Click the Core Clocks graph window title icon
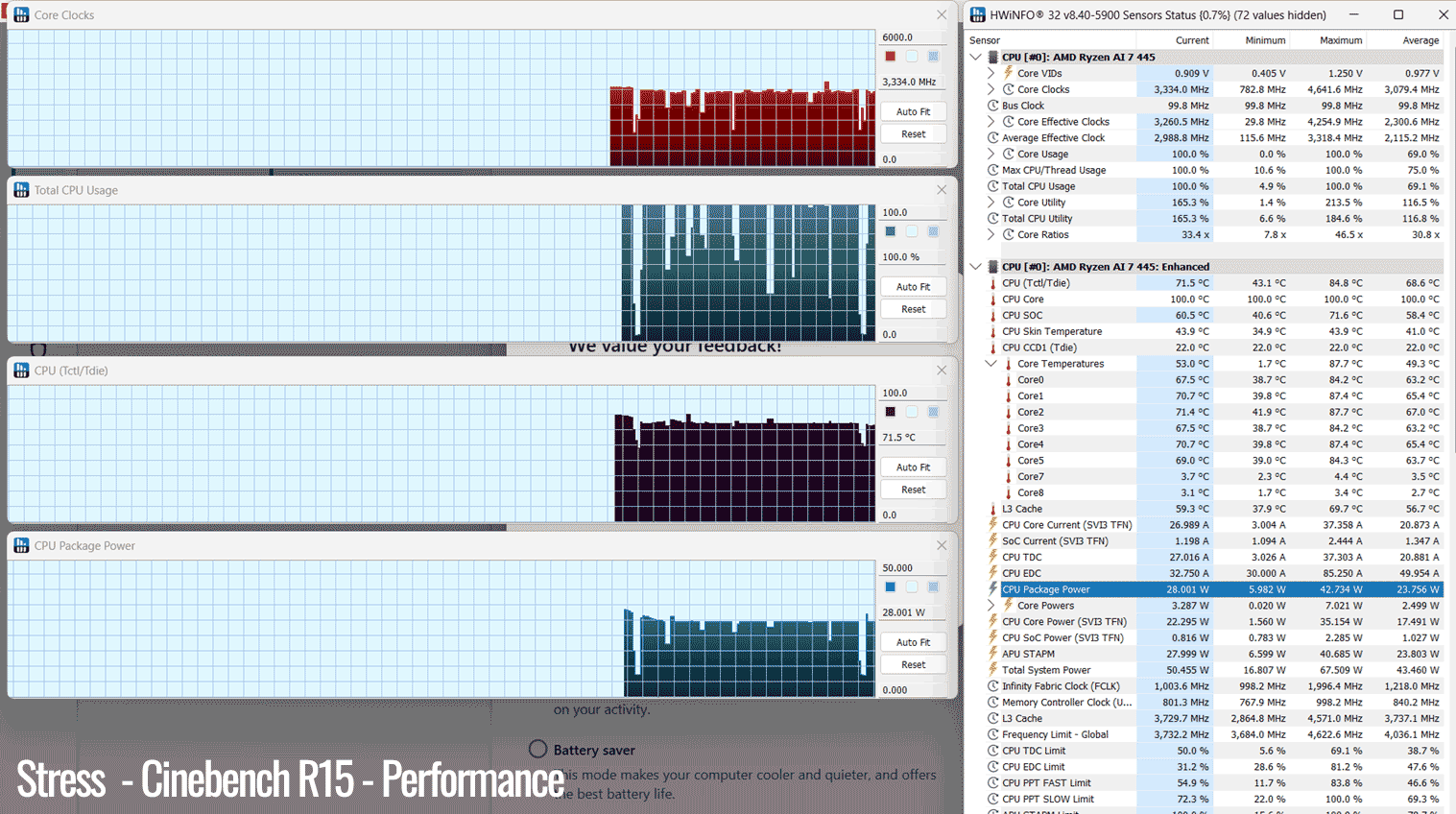The image size is (1456, 814). click(21, 15)
